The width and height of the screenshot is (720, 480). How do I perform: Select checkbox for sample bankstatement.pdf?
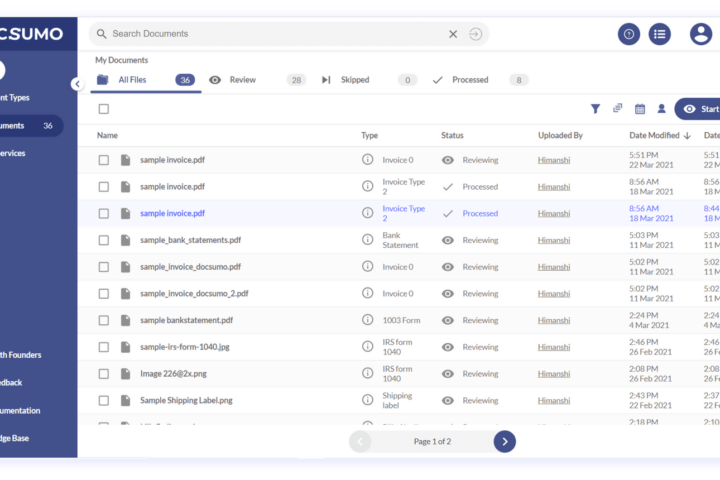104,320
